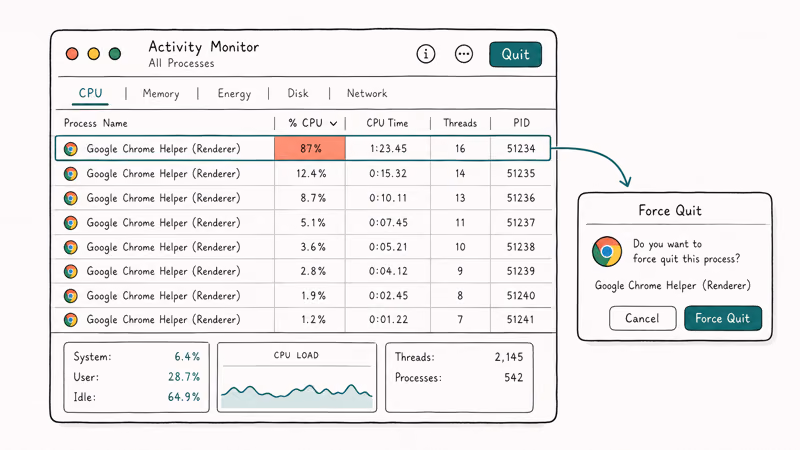This screenshot has height=450, width=800.
Task: Select process name in row with 2.8% CPU
Action: [x=163, y=271]
